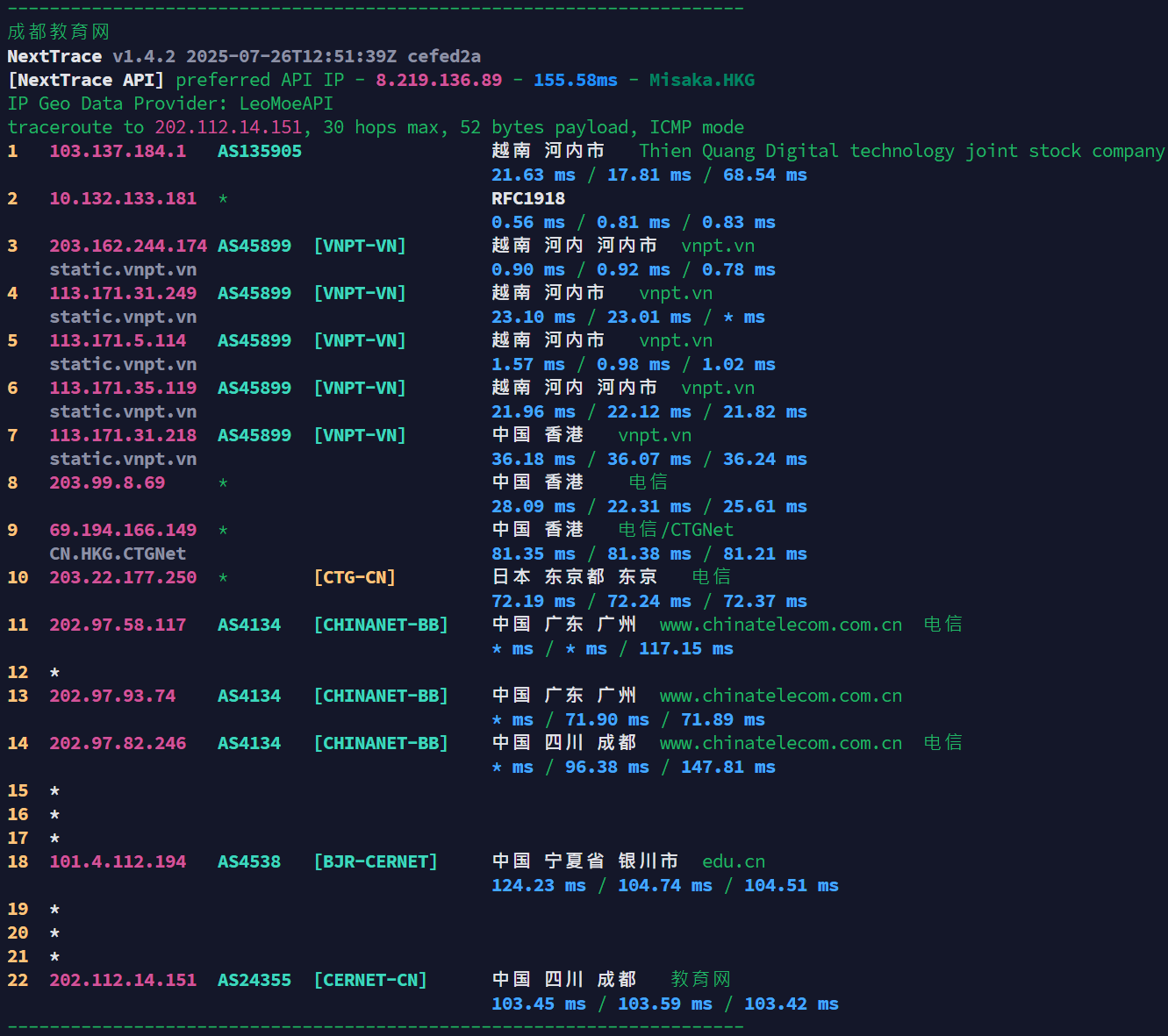Image resolution: width=1168 pixels, height=1036 pixels.
Task: Click latency 147.81 ms on hop 14
Action: coord(728,767)
